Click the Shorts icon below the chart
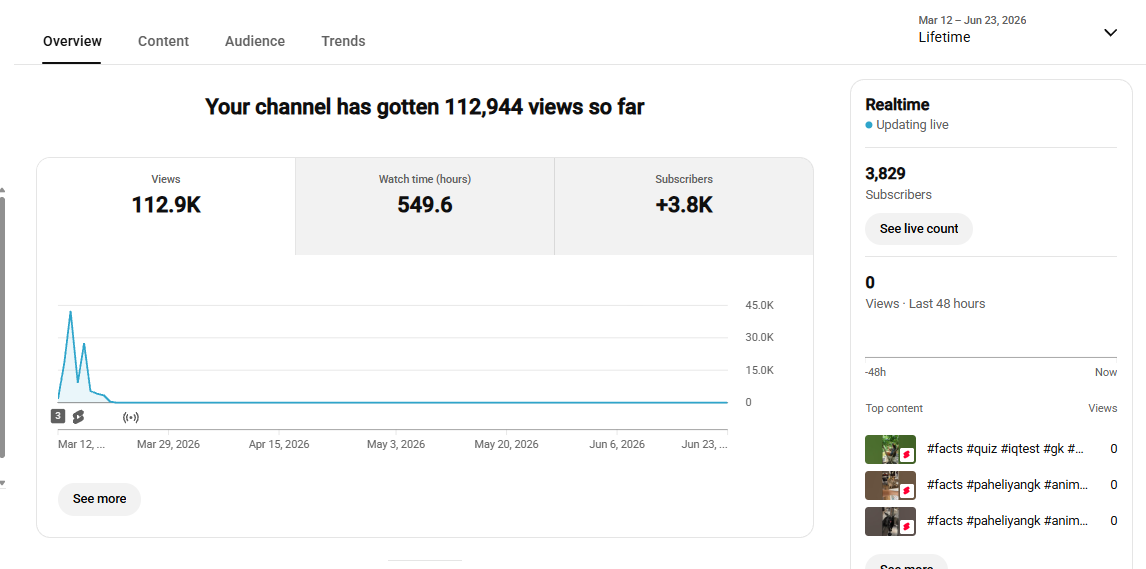Image resolution: width=1146 pixels, height=569 pixels. 78,417
